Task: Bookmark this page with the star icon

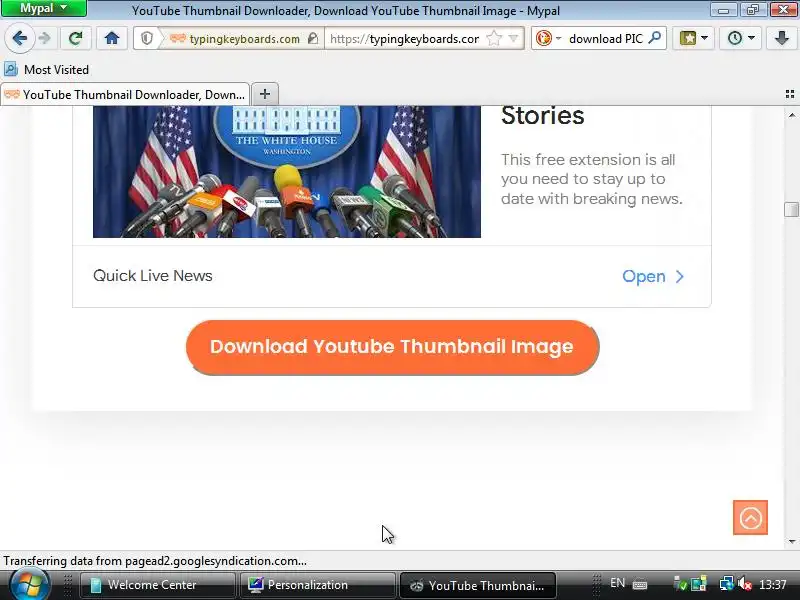Action: pos(494,38)
